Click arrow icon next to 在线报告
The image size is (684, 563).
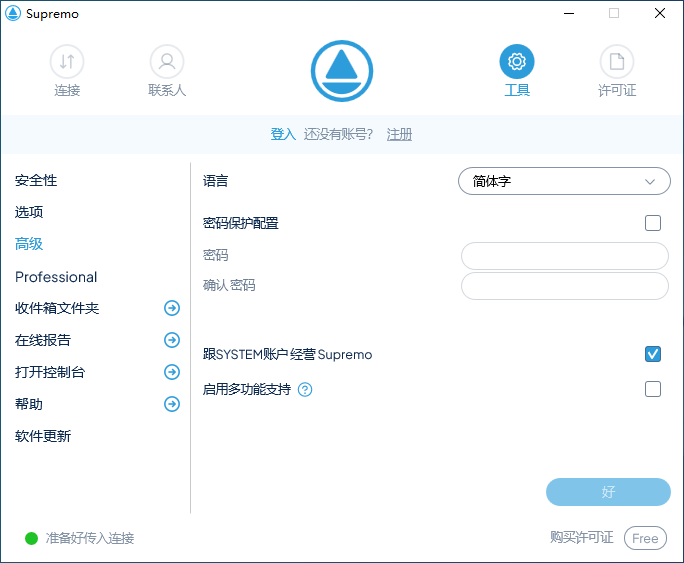172,340
